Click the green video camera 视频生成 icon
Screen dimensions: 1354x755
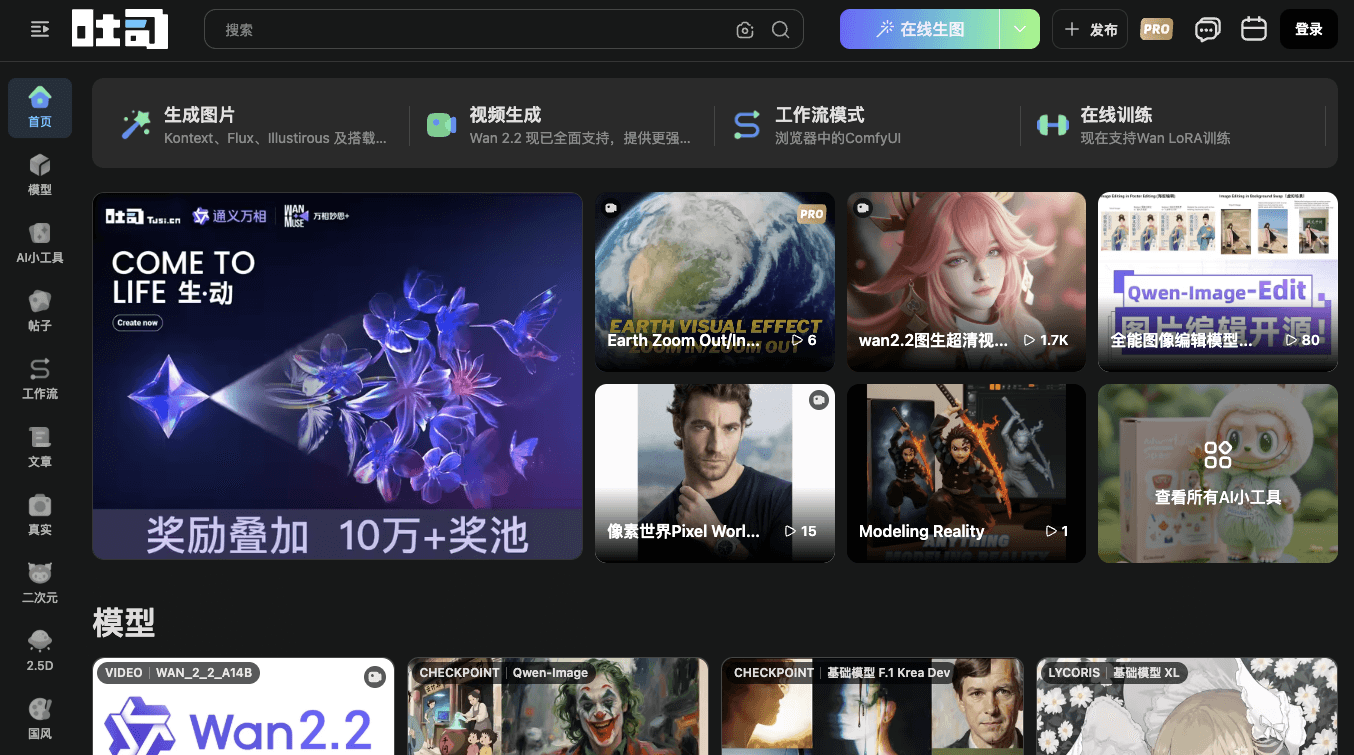click(x=441, y=125)
